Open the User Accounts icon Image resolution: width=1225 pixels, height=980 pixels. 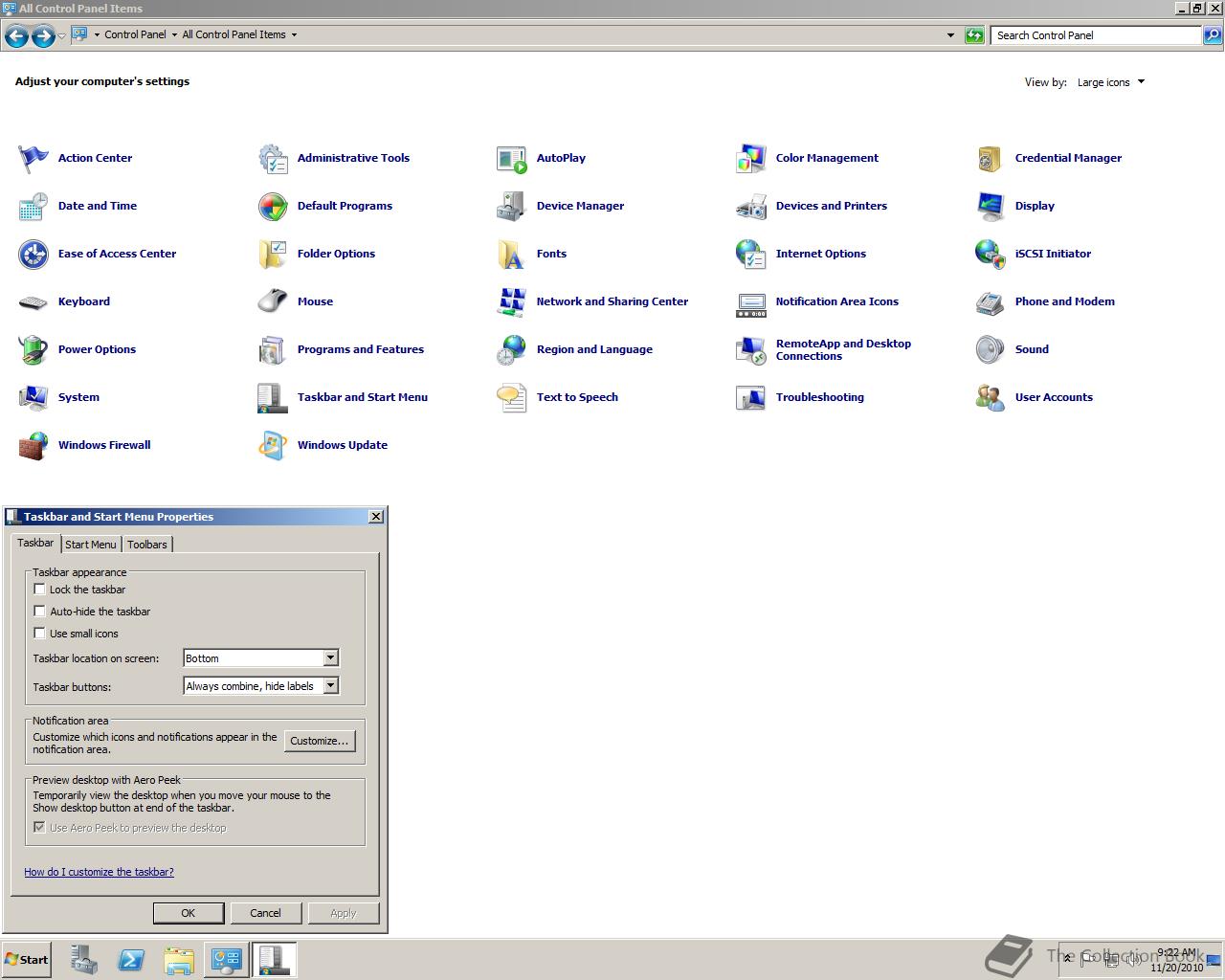(x=991, y=397)
